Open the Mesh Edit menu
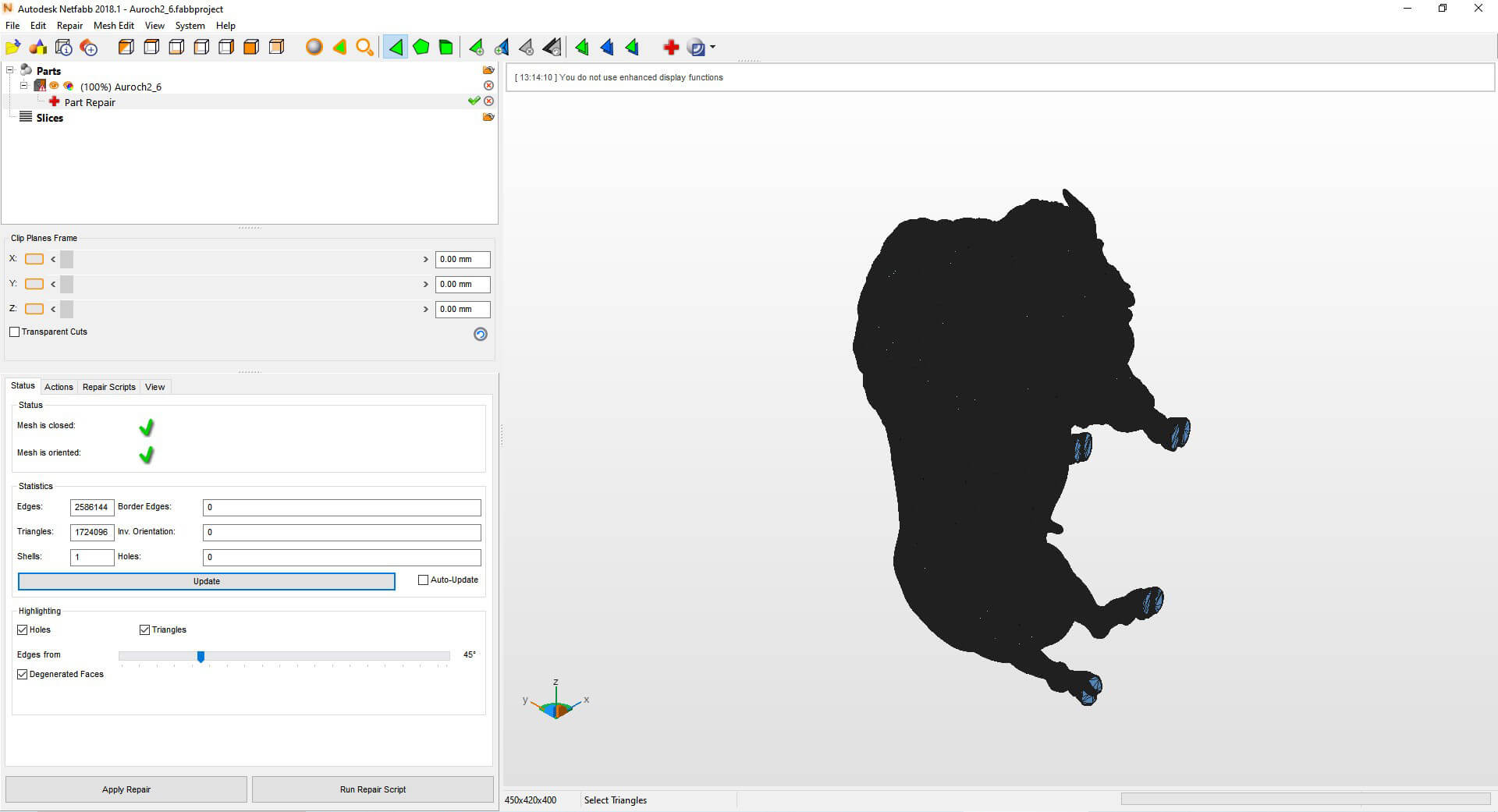 (x=113, y=26)
